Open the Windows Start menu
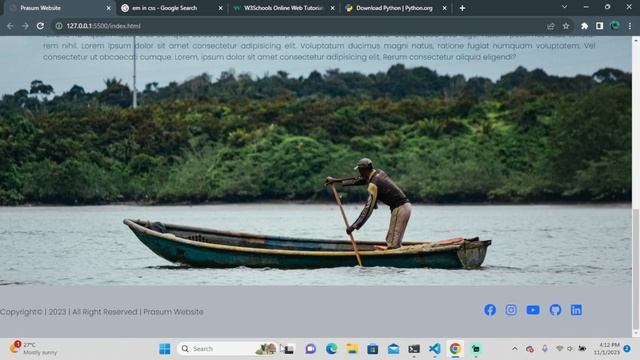 (164, 349)
